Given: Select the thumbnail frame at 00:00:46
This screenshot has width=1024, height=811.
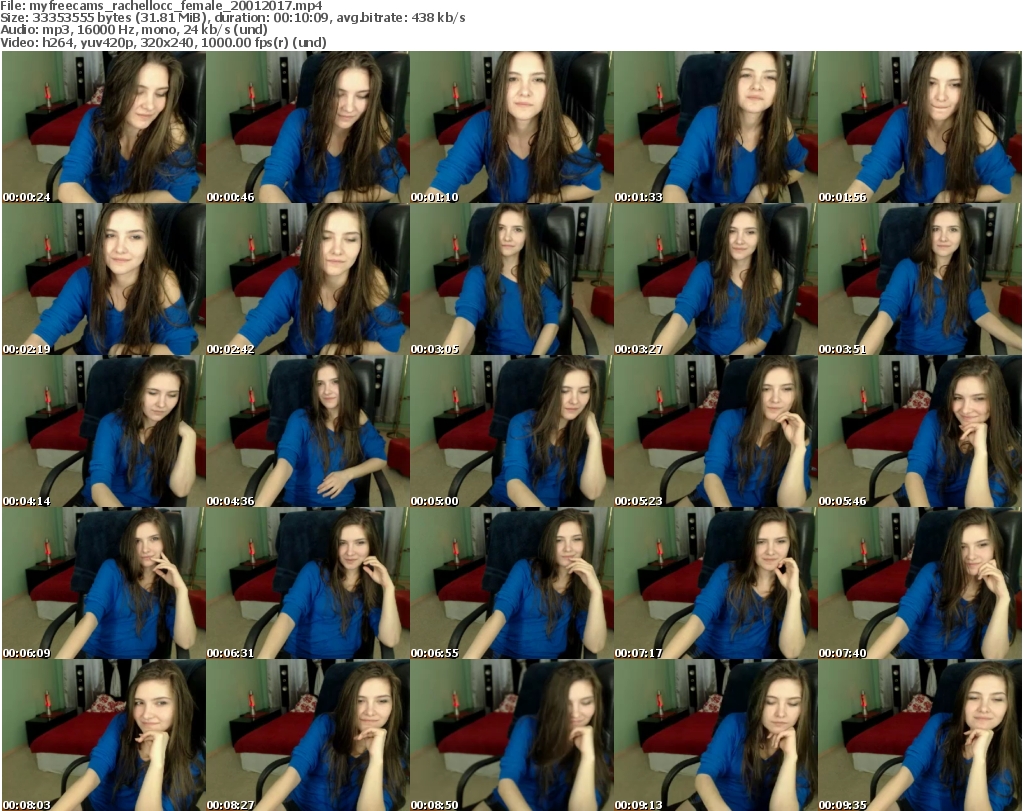Looking at the screenshot, I should 308,127.
